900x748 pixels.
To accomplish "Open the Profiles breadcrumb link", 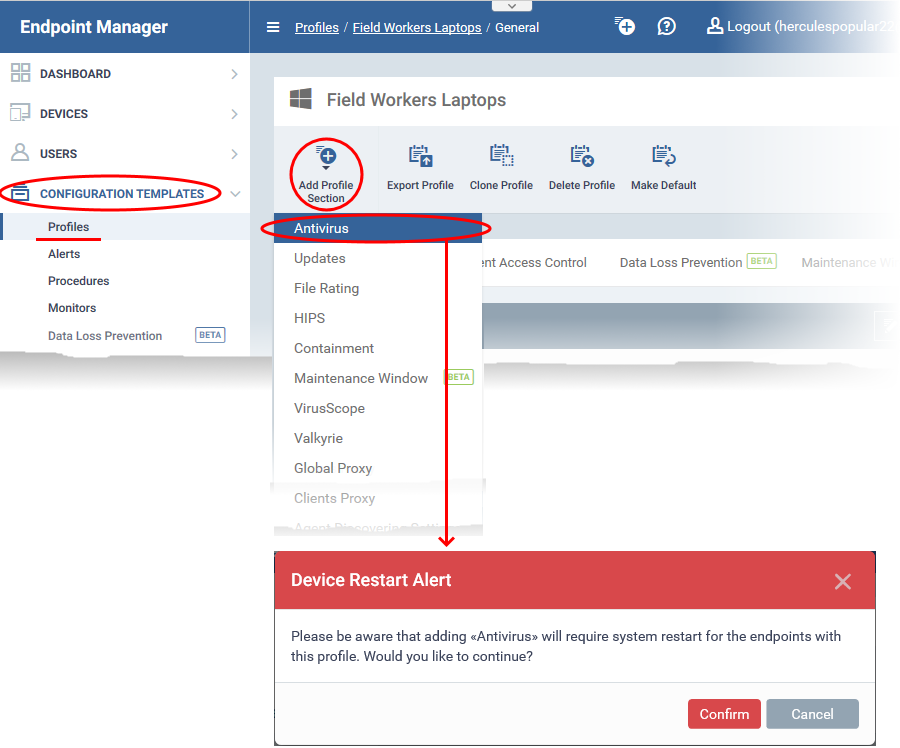I will coord(316,27).
